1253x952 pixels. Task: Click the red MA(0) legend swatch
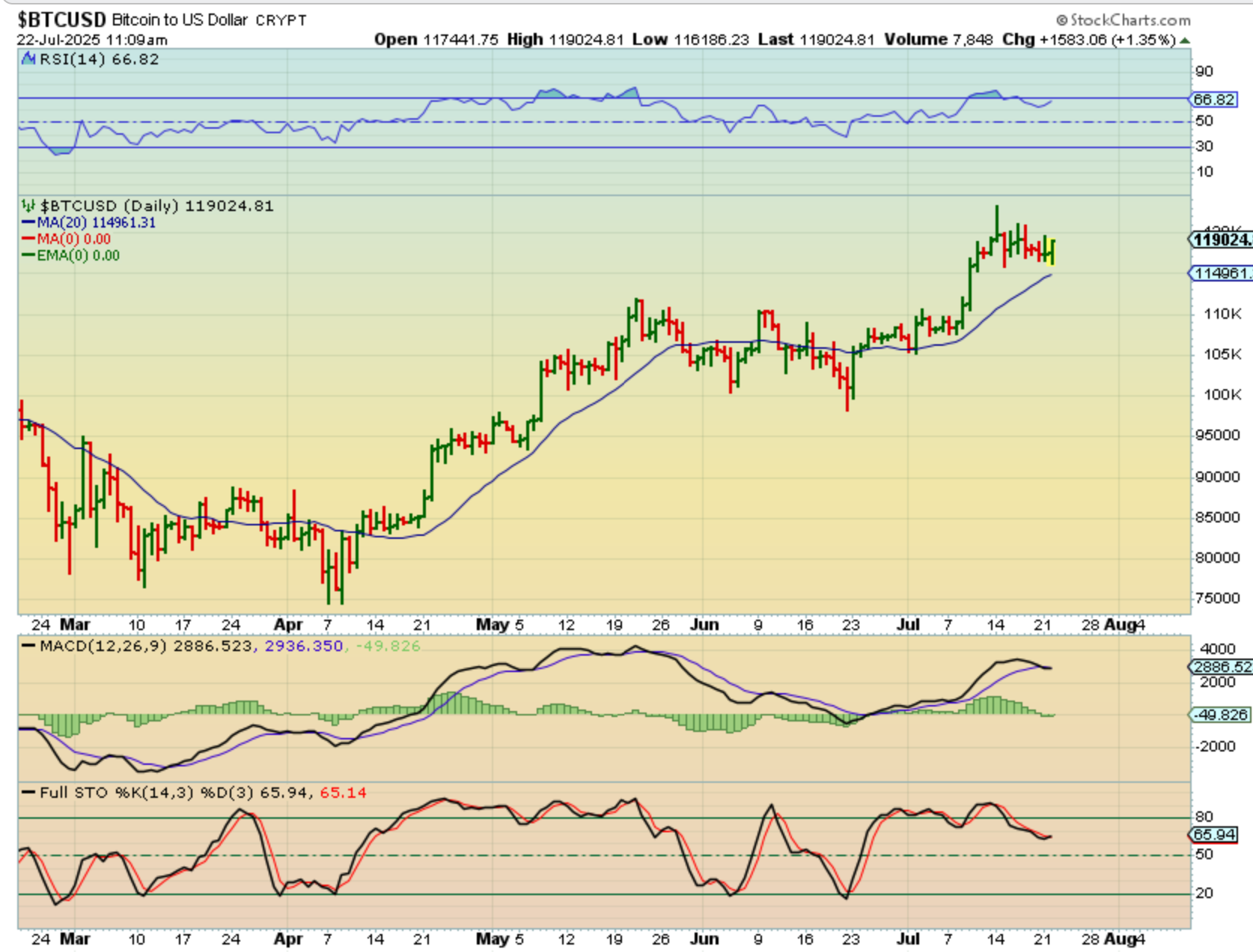point(28,239)
